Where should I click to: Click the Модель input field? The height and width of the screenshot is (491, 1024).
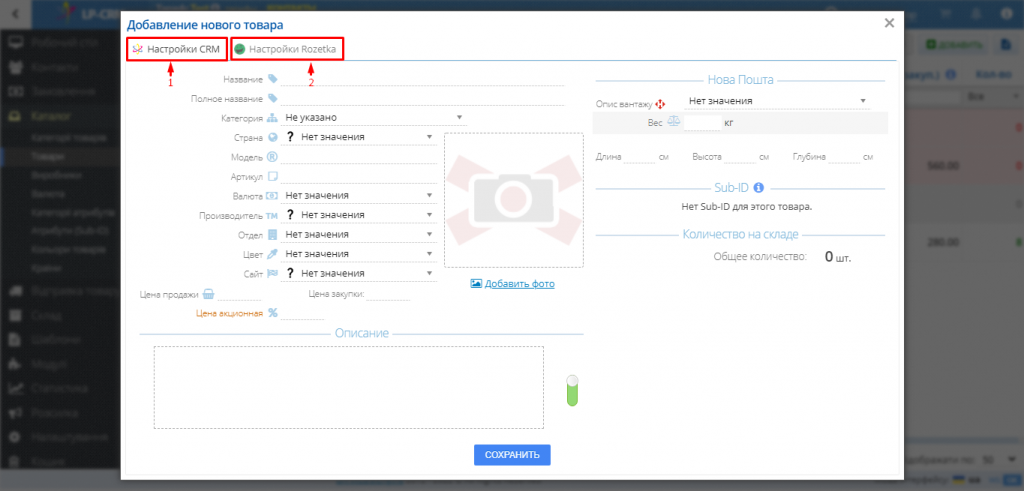[359, 157]
